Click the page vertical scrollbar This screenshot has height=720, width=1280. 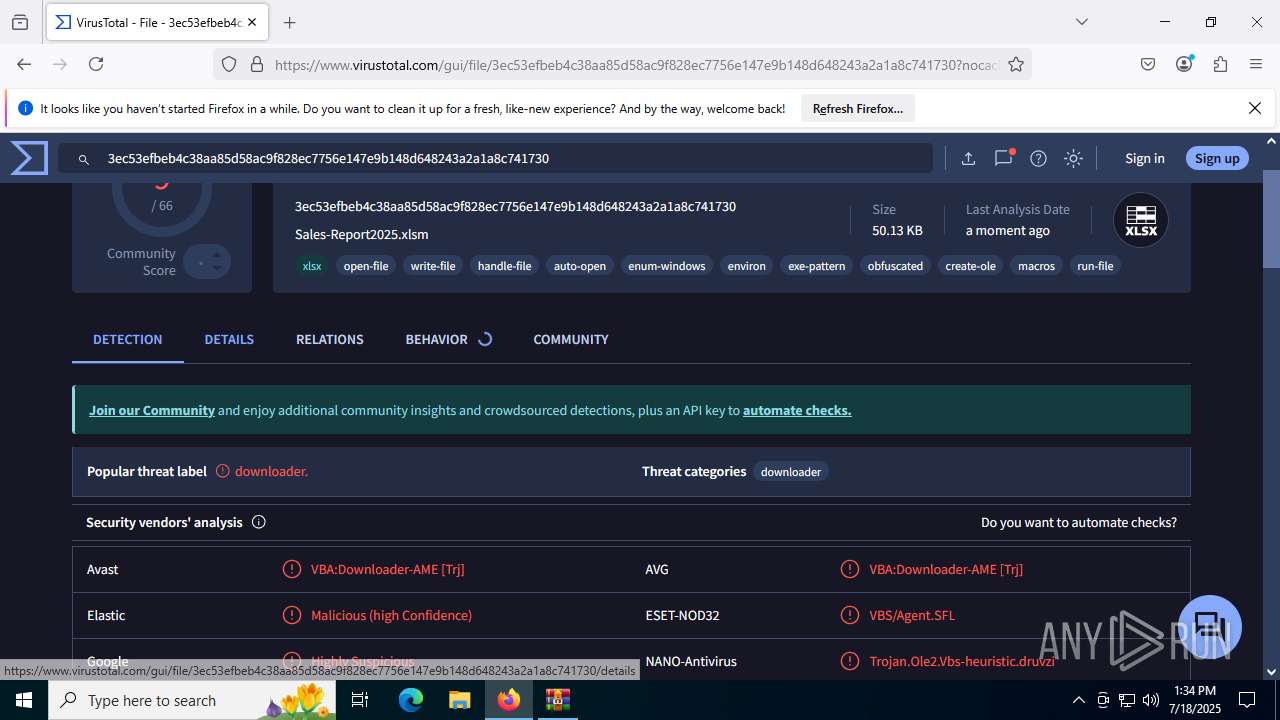[x=1271, y=220]
